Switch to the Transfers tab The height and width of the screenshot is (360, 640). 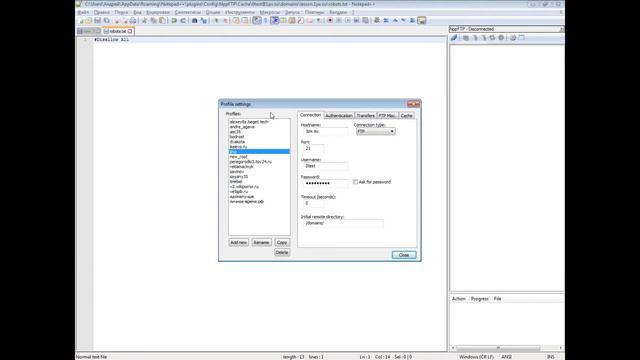365,116
